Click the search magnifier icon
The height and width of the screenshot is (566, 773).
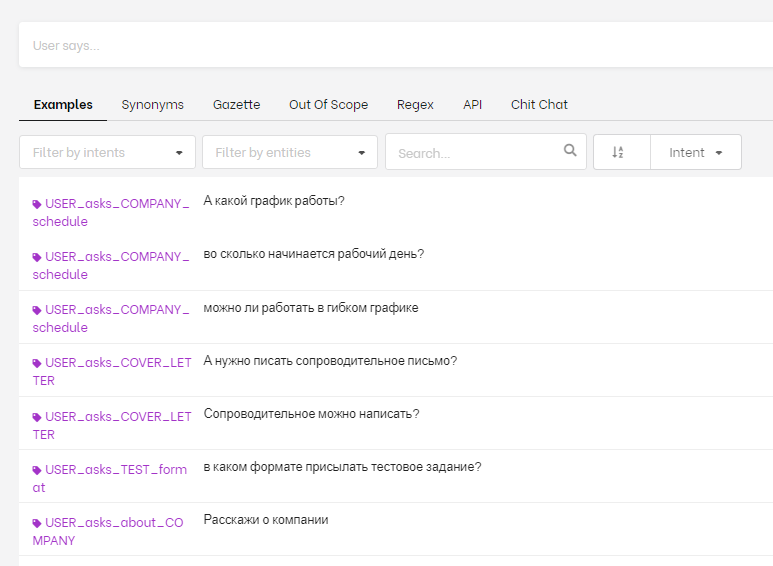pyautogui.click(x=570, y=151)
